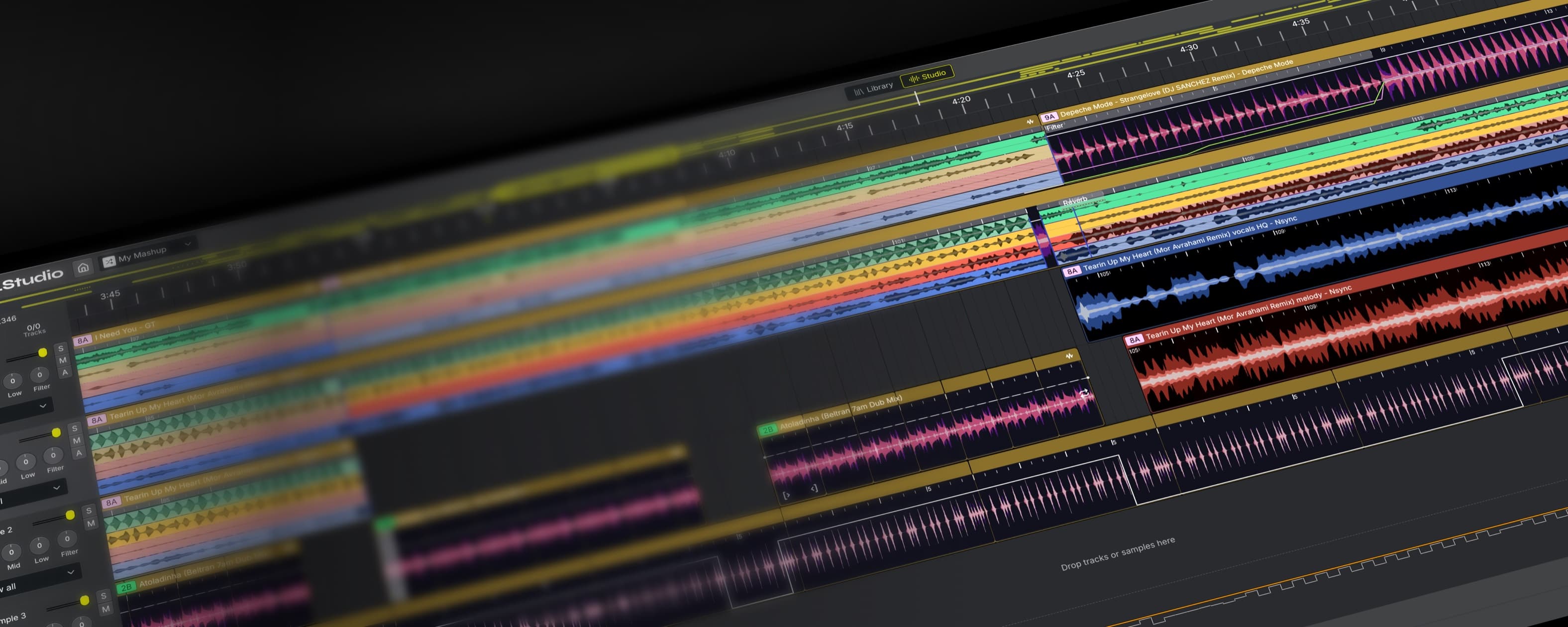The width and height of the screenshot is (1568, 627).
Task: Click the 9A key badge on Depeche Mode track
Action: (1049, 117)
